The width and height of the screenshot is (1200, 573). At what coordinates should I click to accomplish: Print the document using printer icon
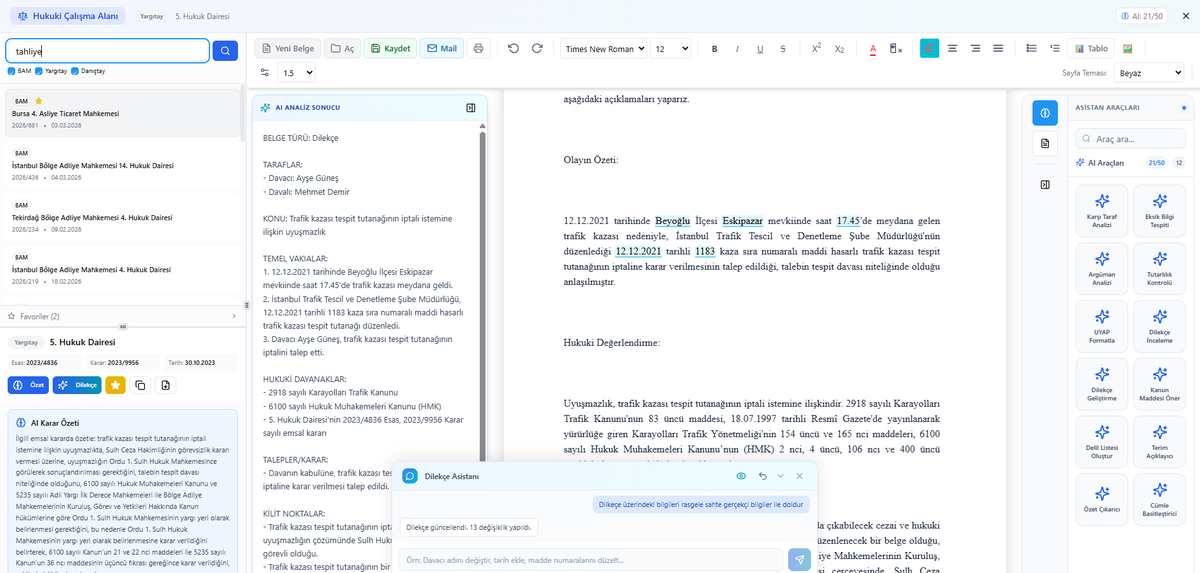[x=478, y=48]
